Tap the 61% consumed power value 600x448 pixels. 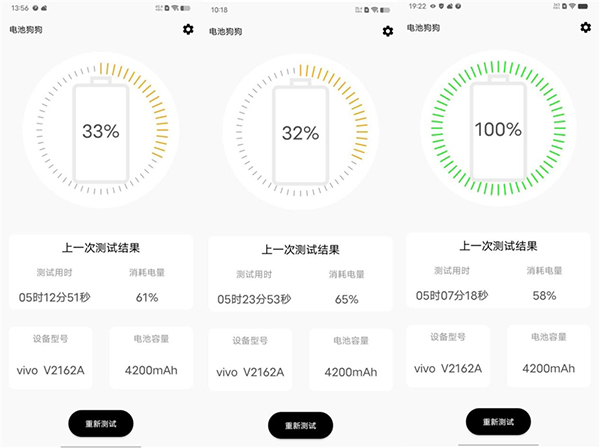click(148, 297)
